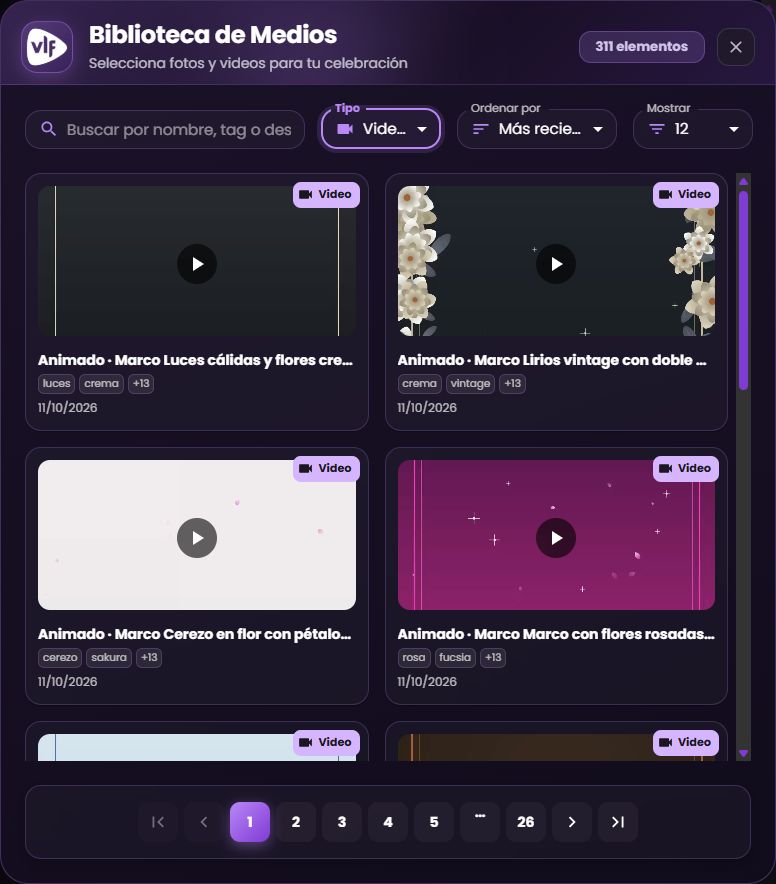Click Video badge on Luces cálidas card
Image resolution: width=776 pixels, height=884 pixels.
point(326,195)
